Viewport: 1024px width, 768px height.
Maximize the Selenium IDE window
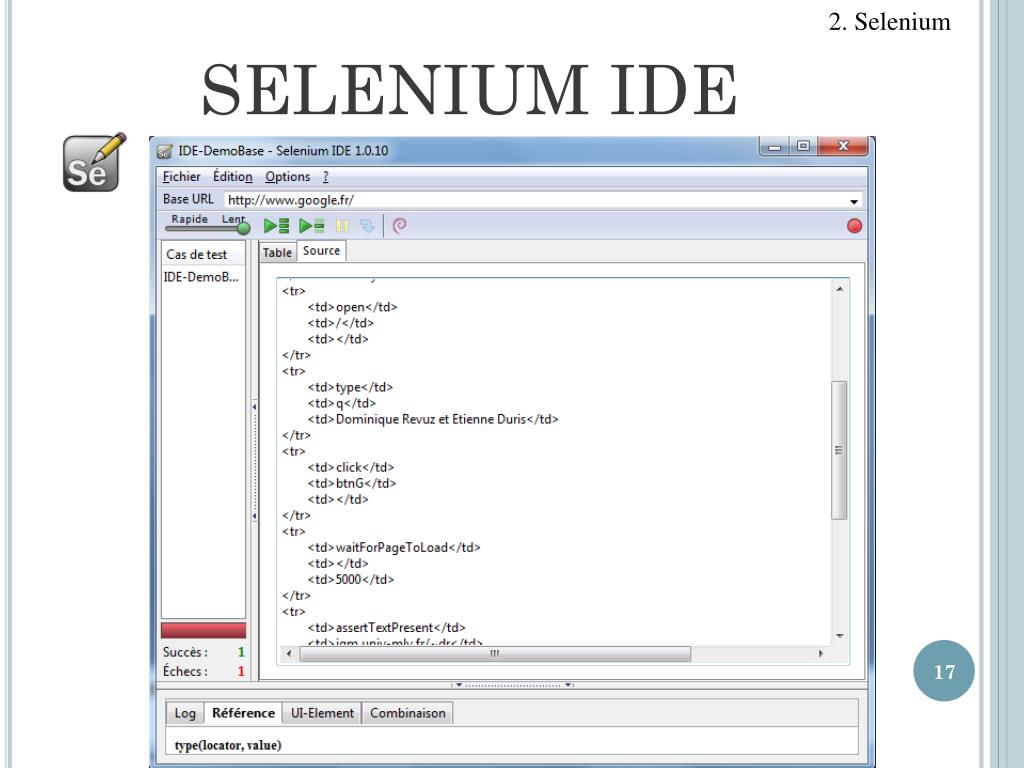pos(803,146)
